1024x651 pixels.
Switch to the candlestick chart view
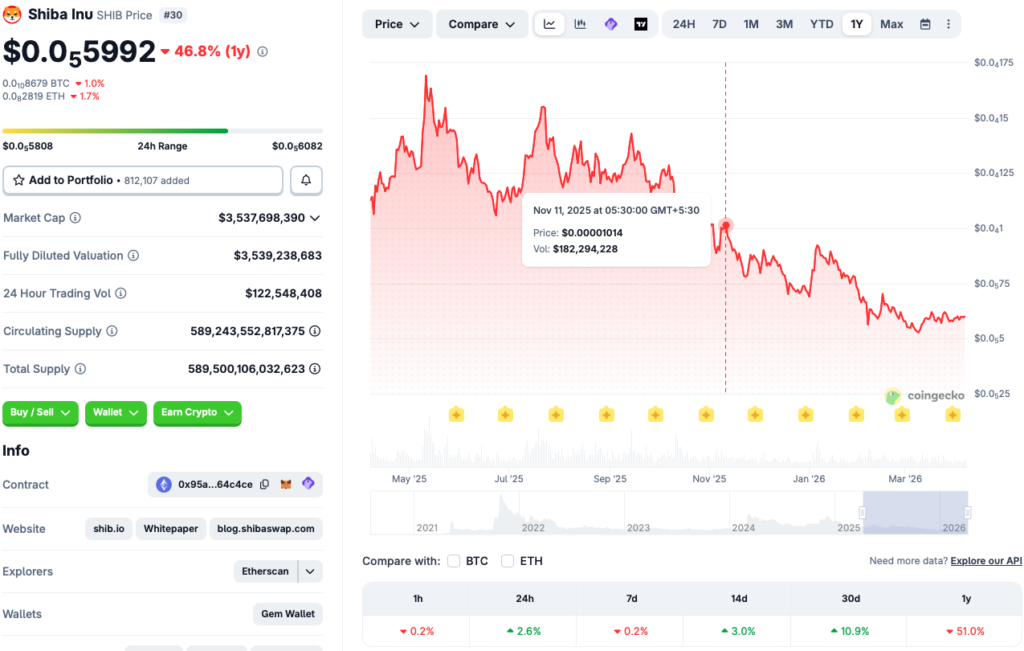[x=580, y=24]
